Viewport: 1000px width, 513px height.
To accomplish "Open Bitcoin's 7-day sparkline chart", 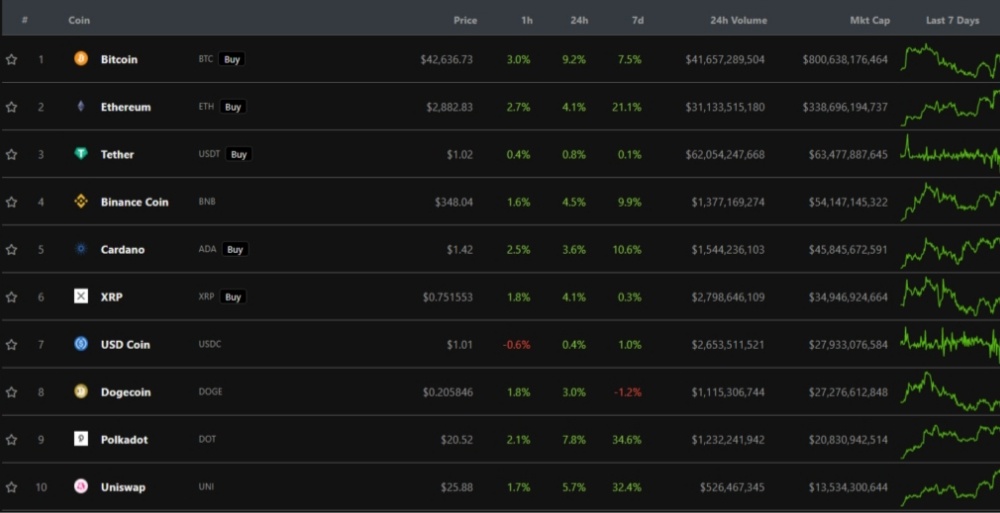I will pyautogui.click(x=950, y=61).
